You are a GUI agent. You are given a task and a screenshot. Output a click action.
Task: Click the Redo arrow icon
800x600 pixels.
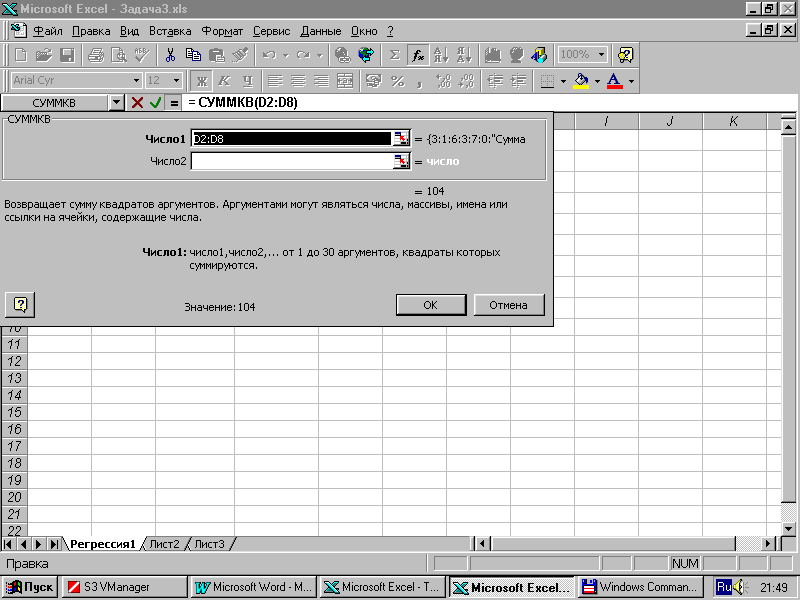pyautogui.click(x=303, y=55)
